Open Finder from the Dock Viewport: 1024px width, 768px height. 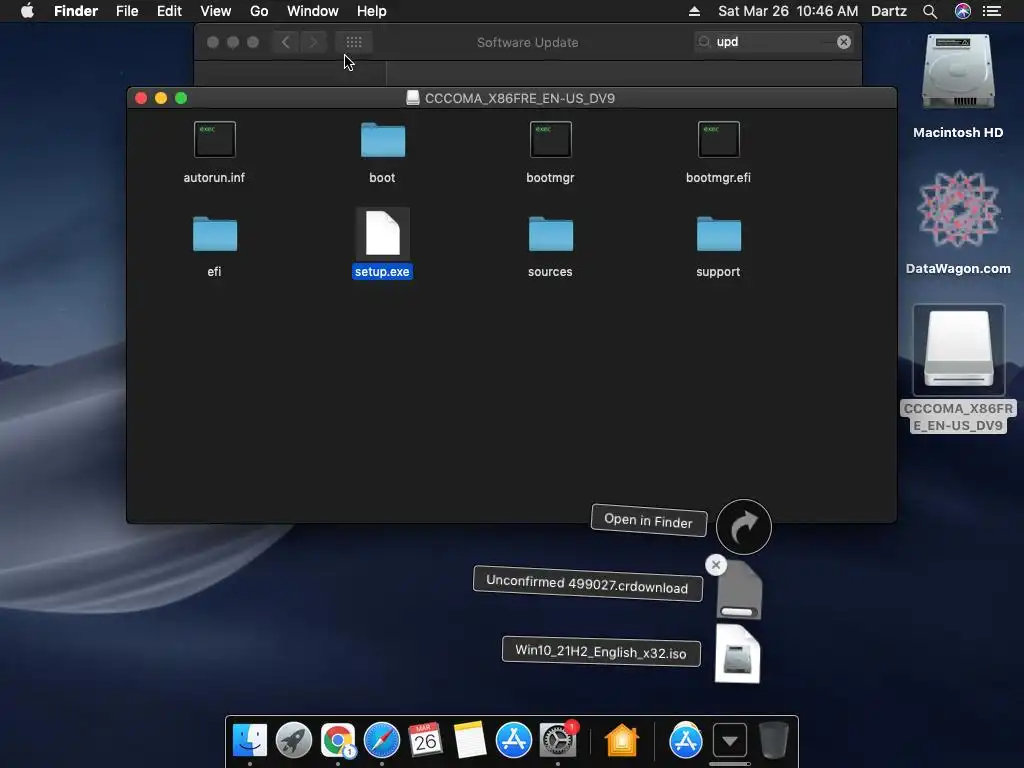click(x=249, y=740)
